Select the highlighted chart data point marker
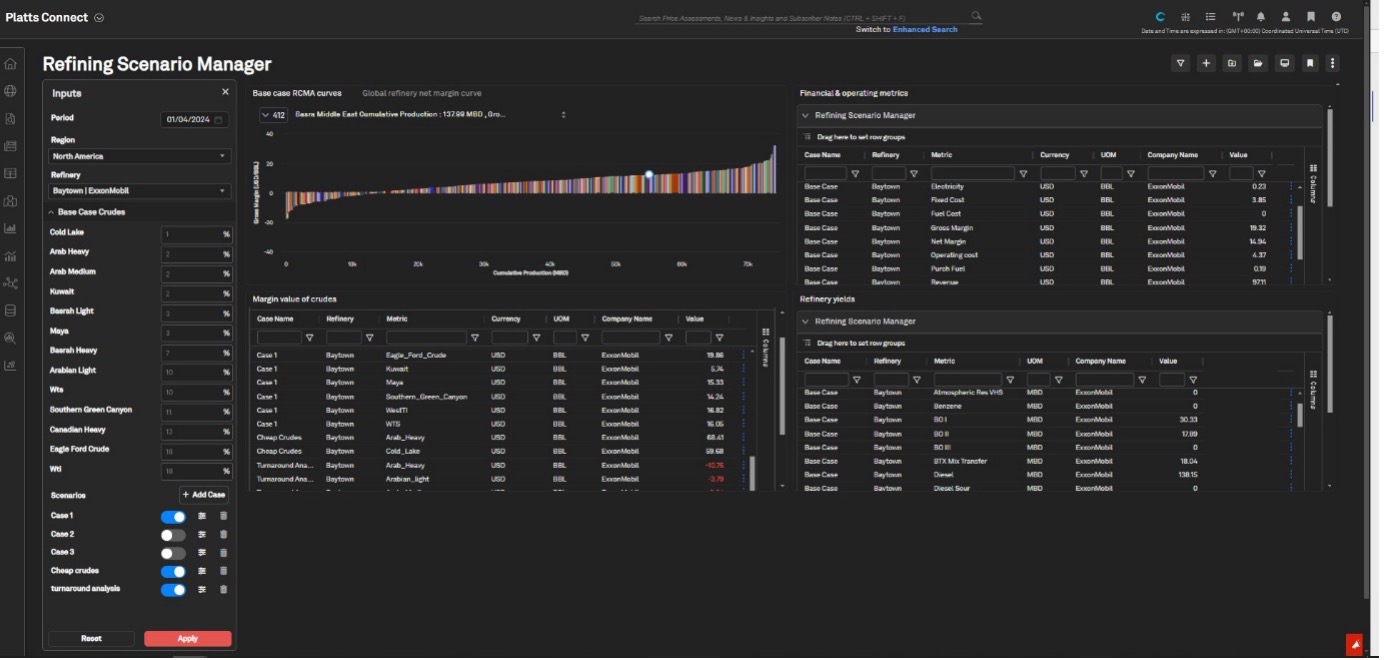Screen dimensions: 1384x660 tap(649, 175)
